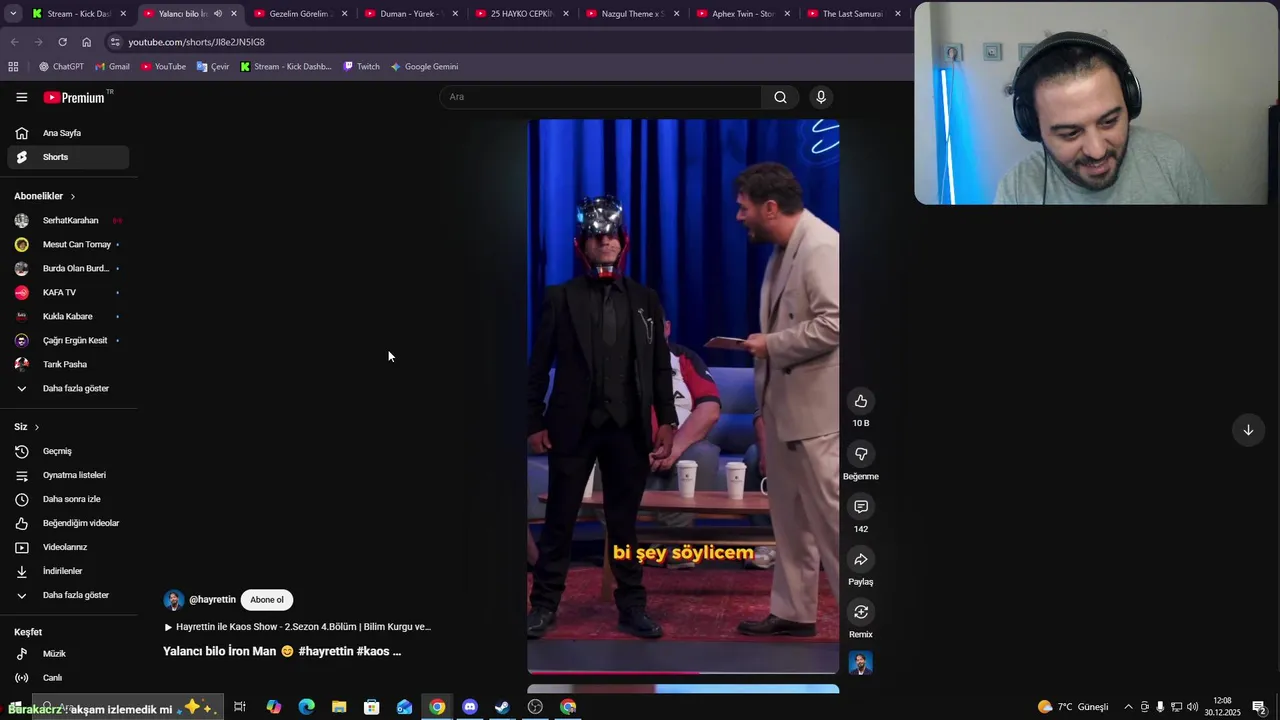Seek on the short's red progress bar

(x=683, y=672)
